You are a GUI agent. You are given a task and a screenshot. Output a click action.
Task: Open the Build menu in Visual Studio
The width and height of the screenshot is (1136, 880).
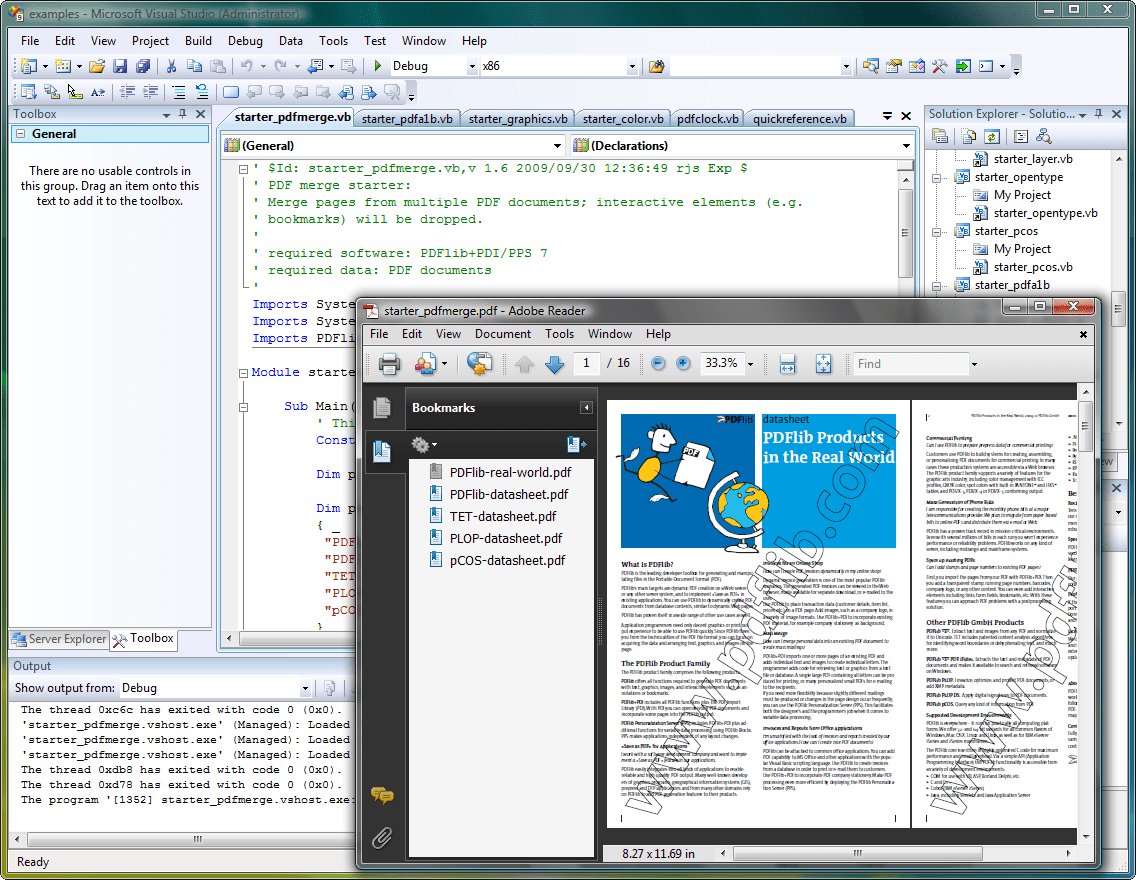pos(198,41)
